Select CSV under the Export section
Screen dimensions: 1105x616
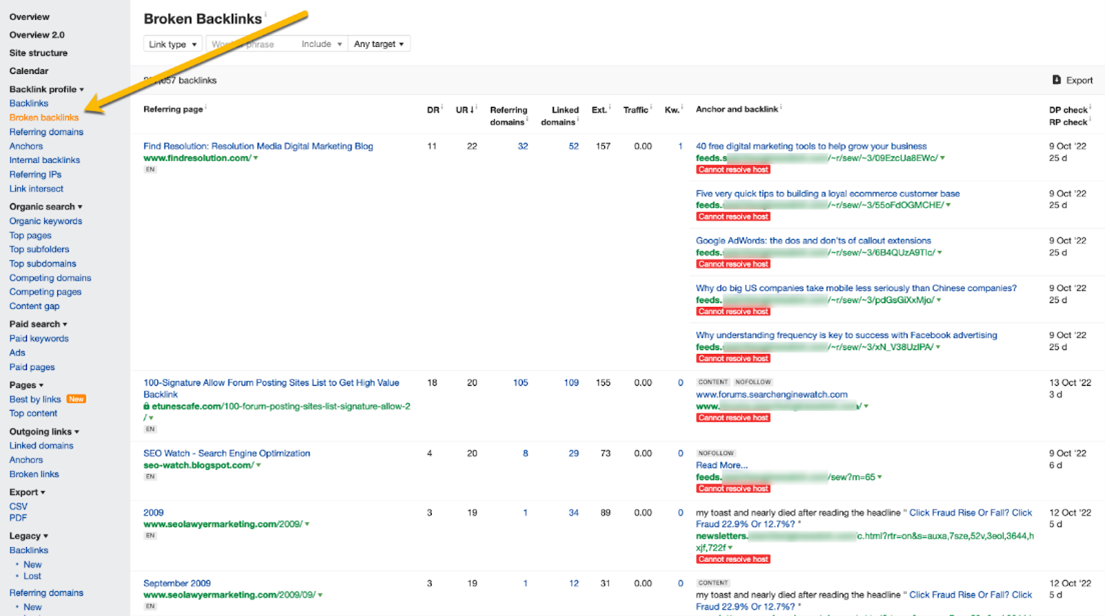tap(18, 507)
